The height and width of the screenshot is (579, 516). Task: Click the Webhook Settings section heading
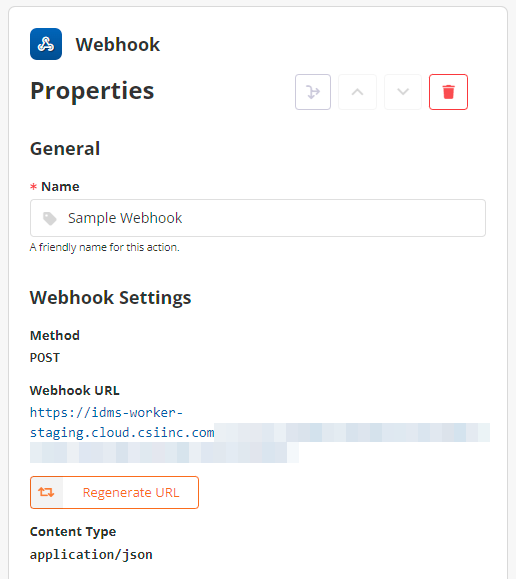coord(110,298)
